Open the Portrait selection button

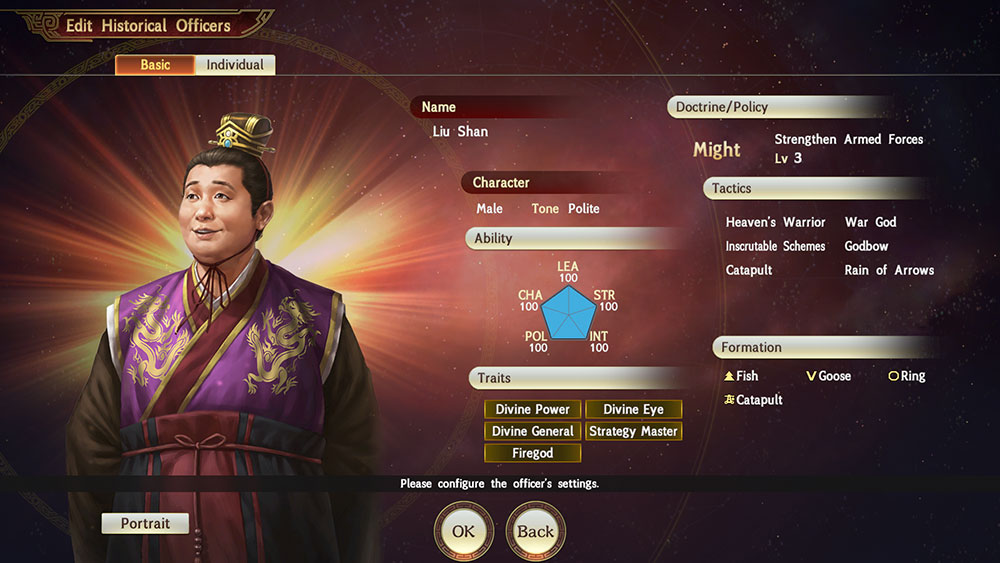(145, 523)
